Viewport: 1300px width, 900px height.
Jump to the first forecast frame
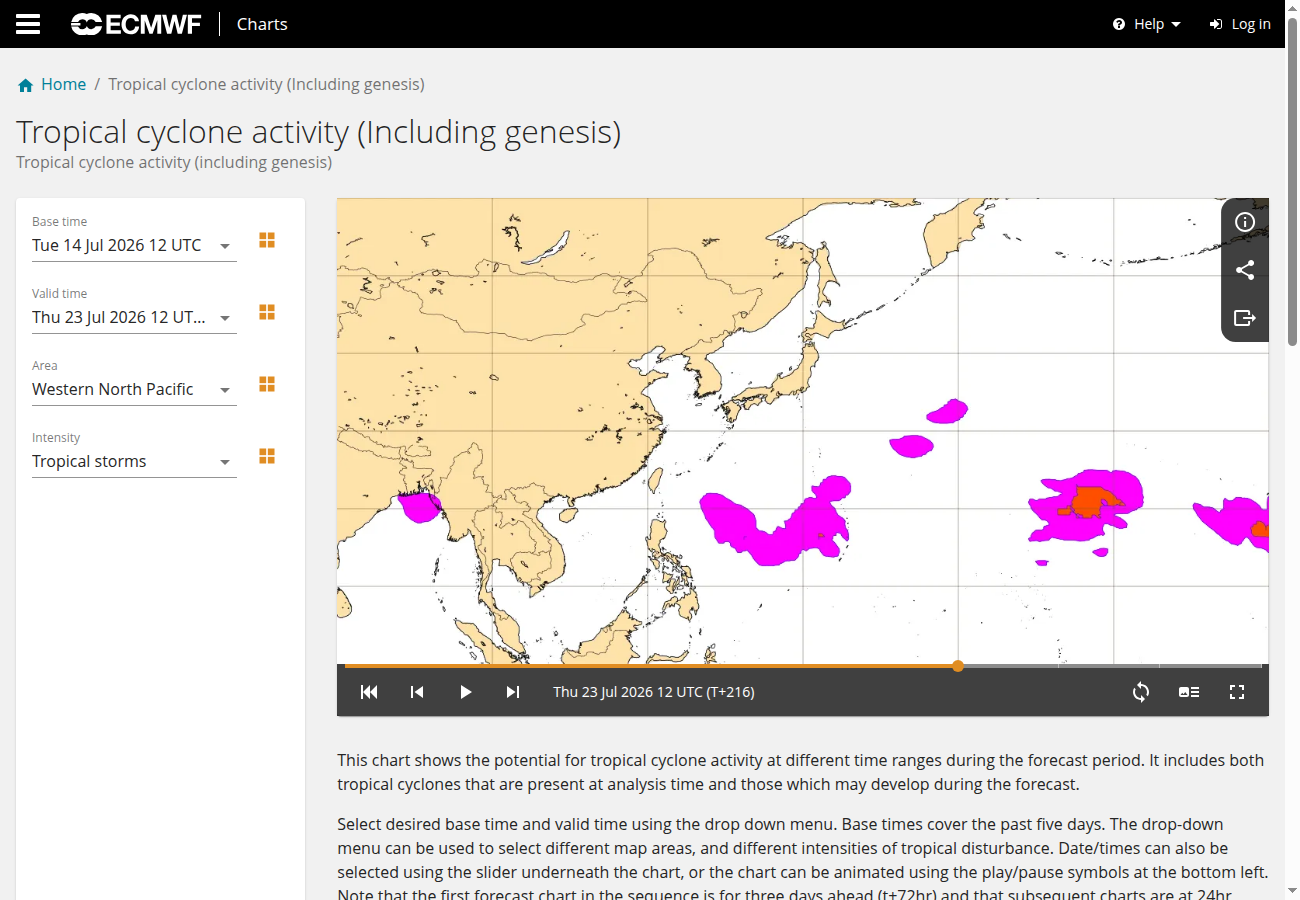point(369,692)
